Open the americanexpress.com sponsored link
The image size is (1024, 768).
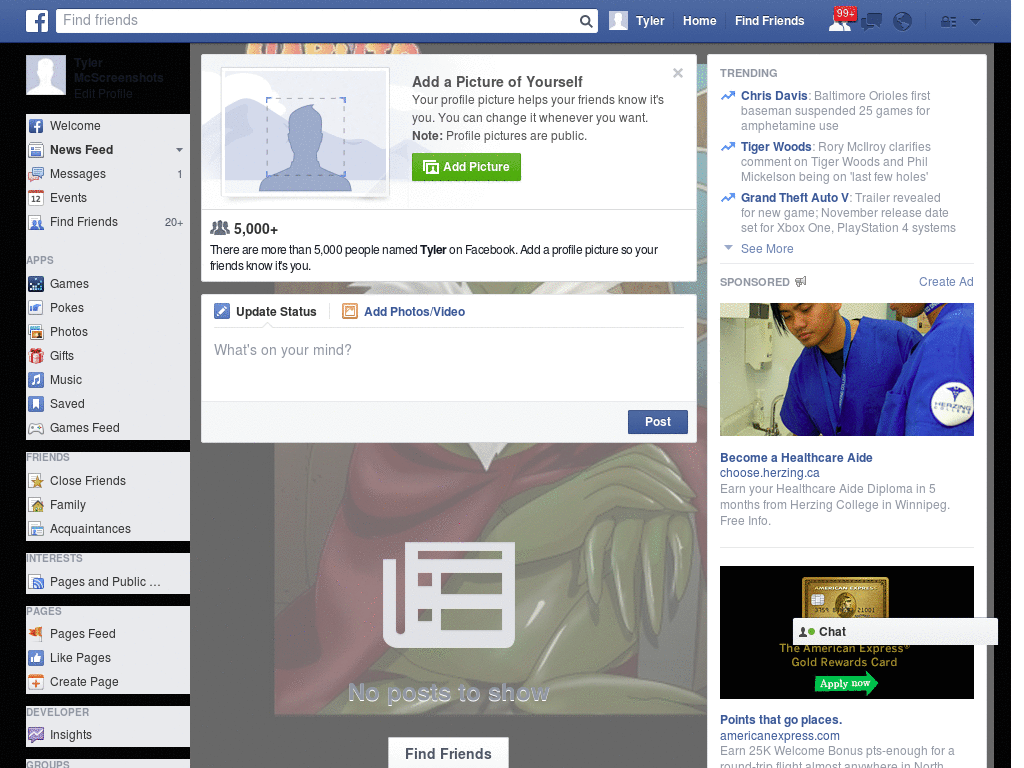point(779,735)
